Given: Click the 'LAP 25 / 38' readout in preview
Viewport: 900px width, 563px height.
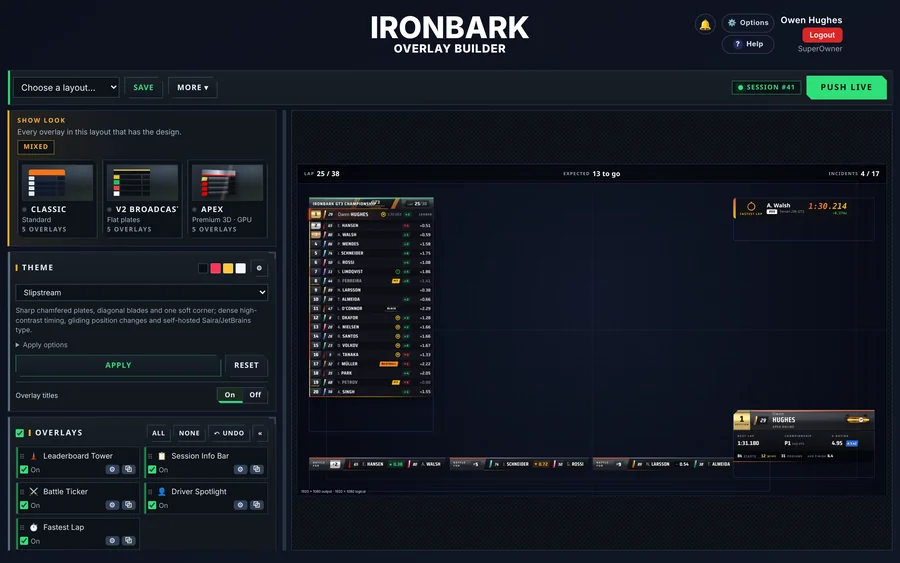Looking at the screenshot, I should click(321, 174).
